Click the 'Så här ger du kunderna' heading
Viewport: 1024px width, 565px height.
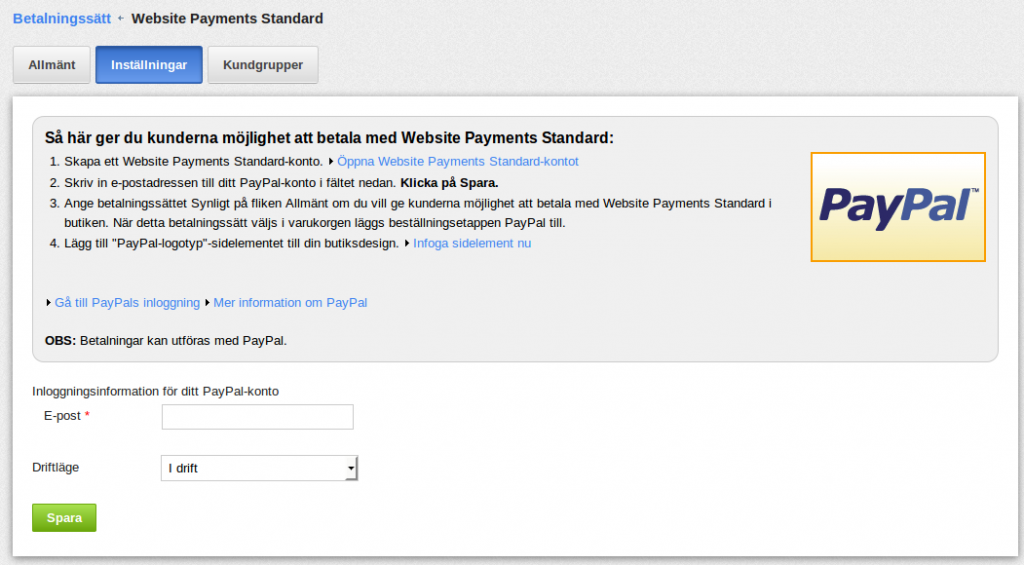329,138
